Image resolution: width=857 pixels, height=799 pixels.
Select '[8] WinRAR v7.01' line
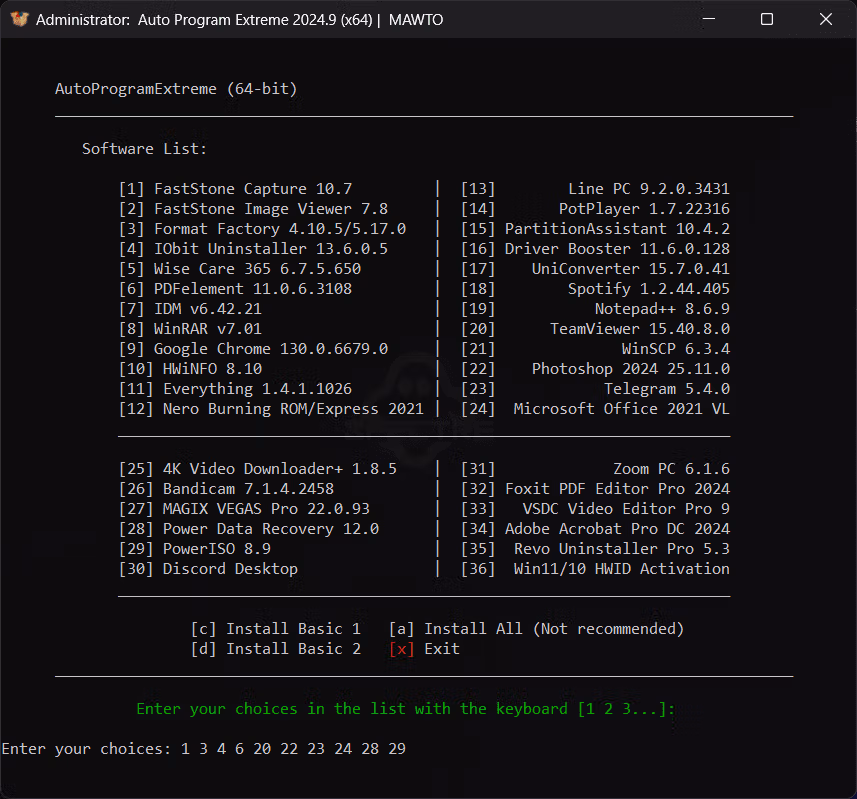click(190, 328)
